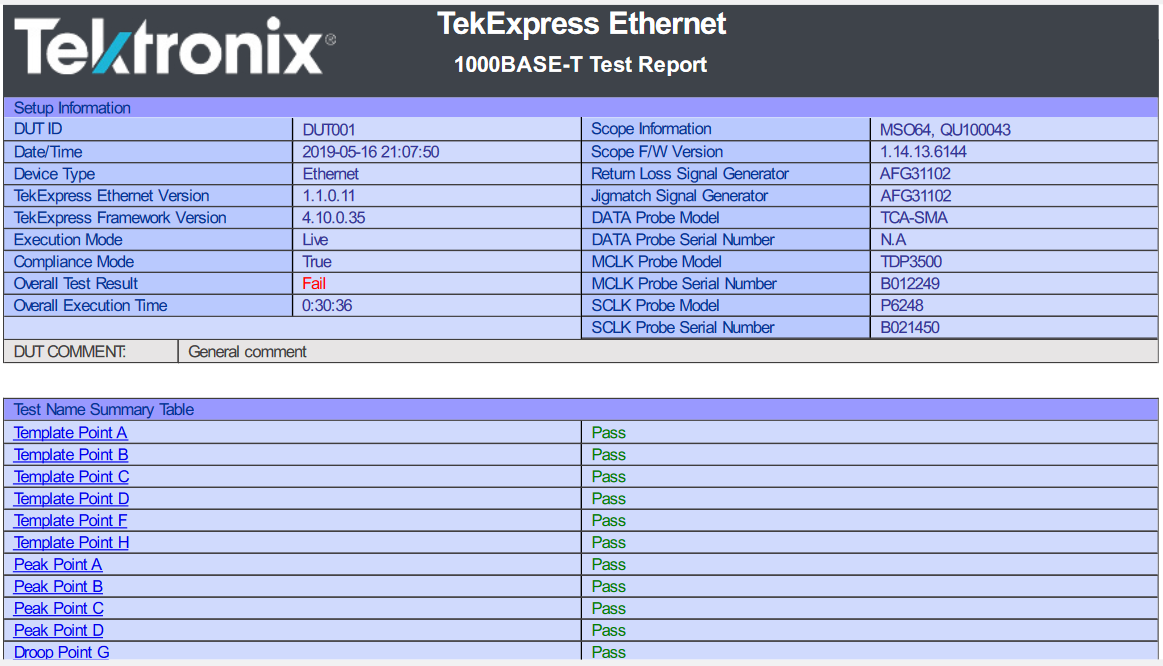Follow the Peak Point B link

pyautogui.click(x=58, y=587)
